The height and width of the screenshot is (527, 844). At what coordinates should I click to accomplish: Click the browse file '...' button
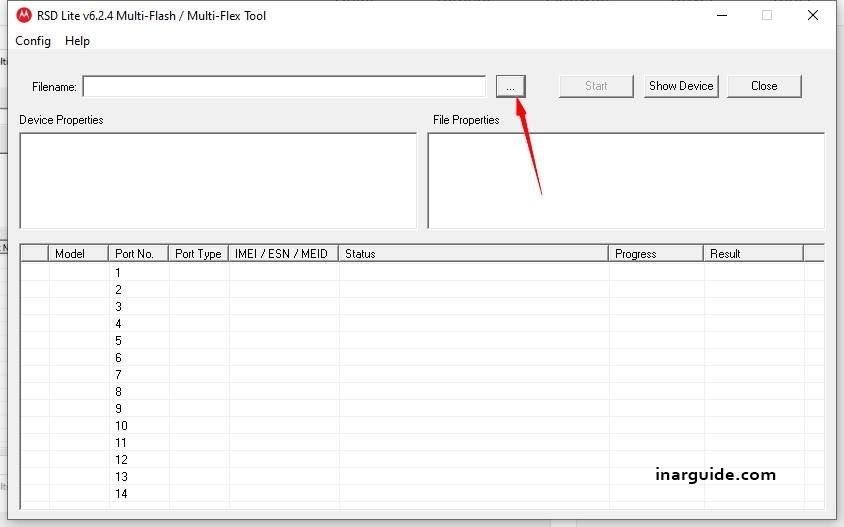tap(510, 87)
